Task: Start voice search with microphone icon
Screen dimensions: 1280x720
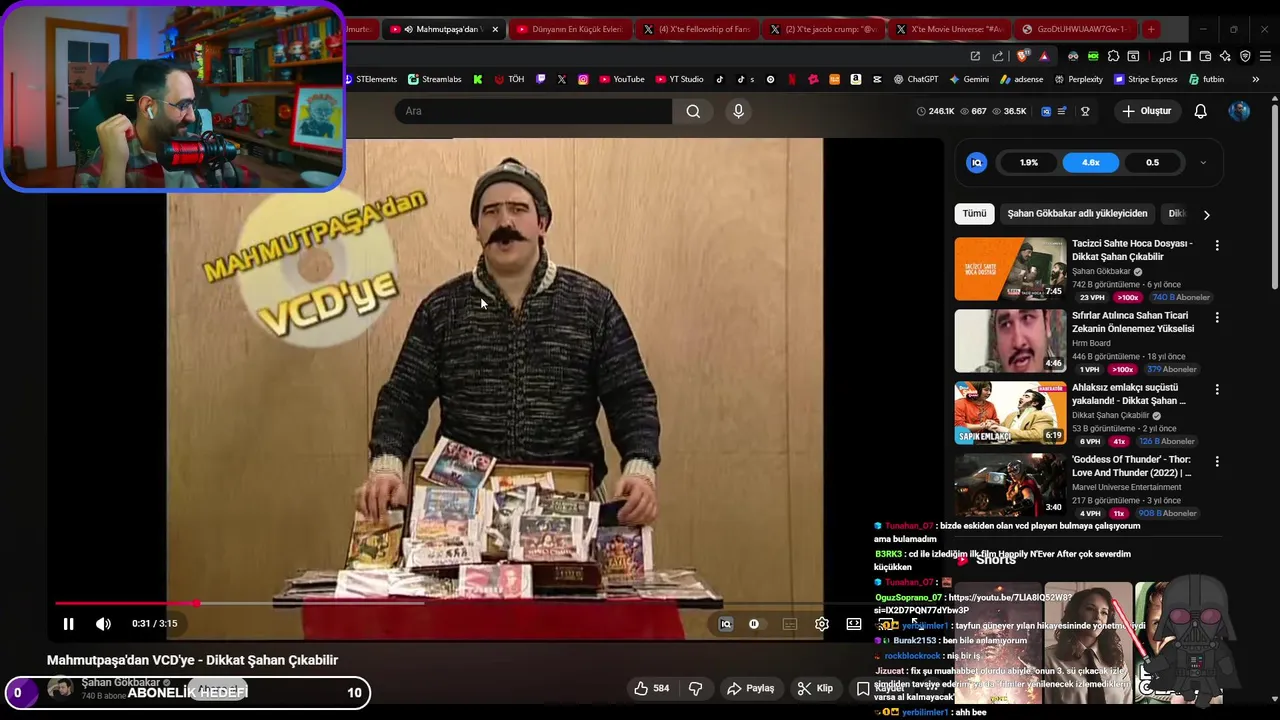Action: click(739, 111)
